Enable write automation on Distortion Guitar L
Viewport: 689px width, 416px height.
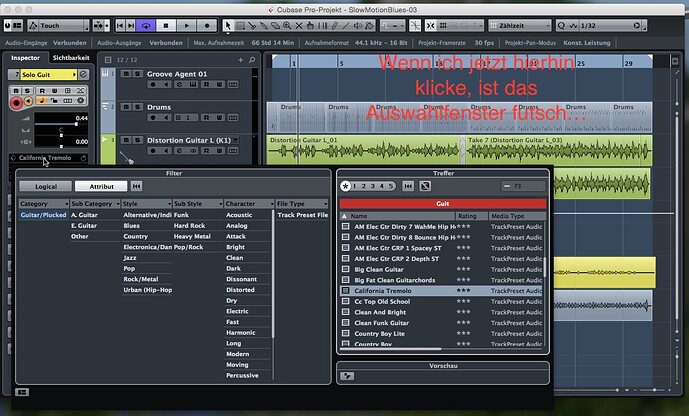(219, 151)
